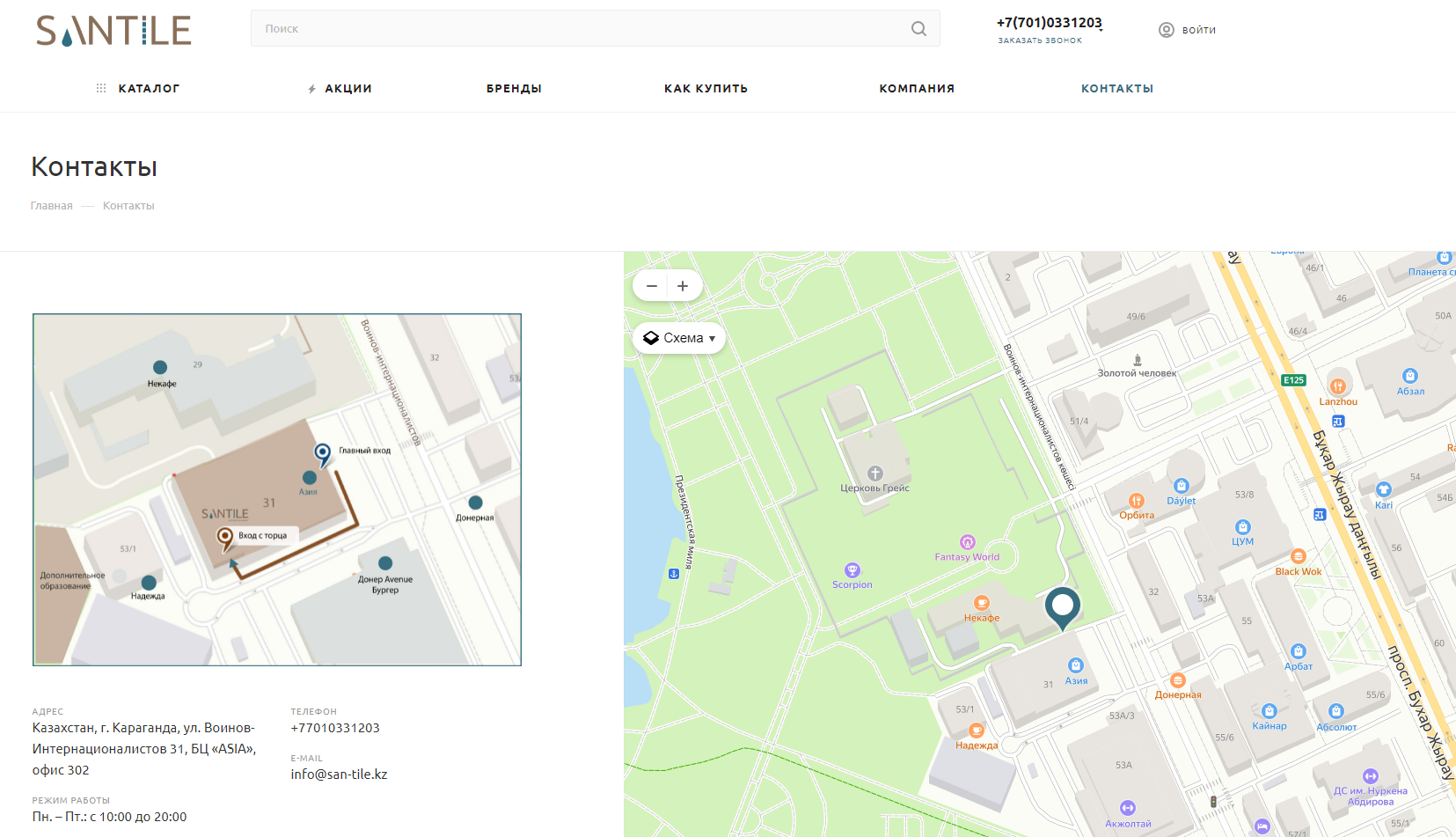Click the Донерная food marker on map
Screen dimensions: 1456x837
(1178, 680)
